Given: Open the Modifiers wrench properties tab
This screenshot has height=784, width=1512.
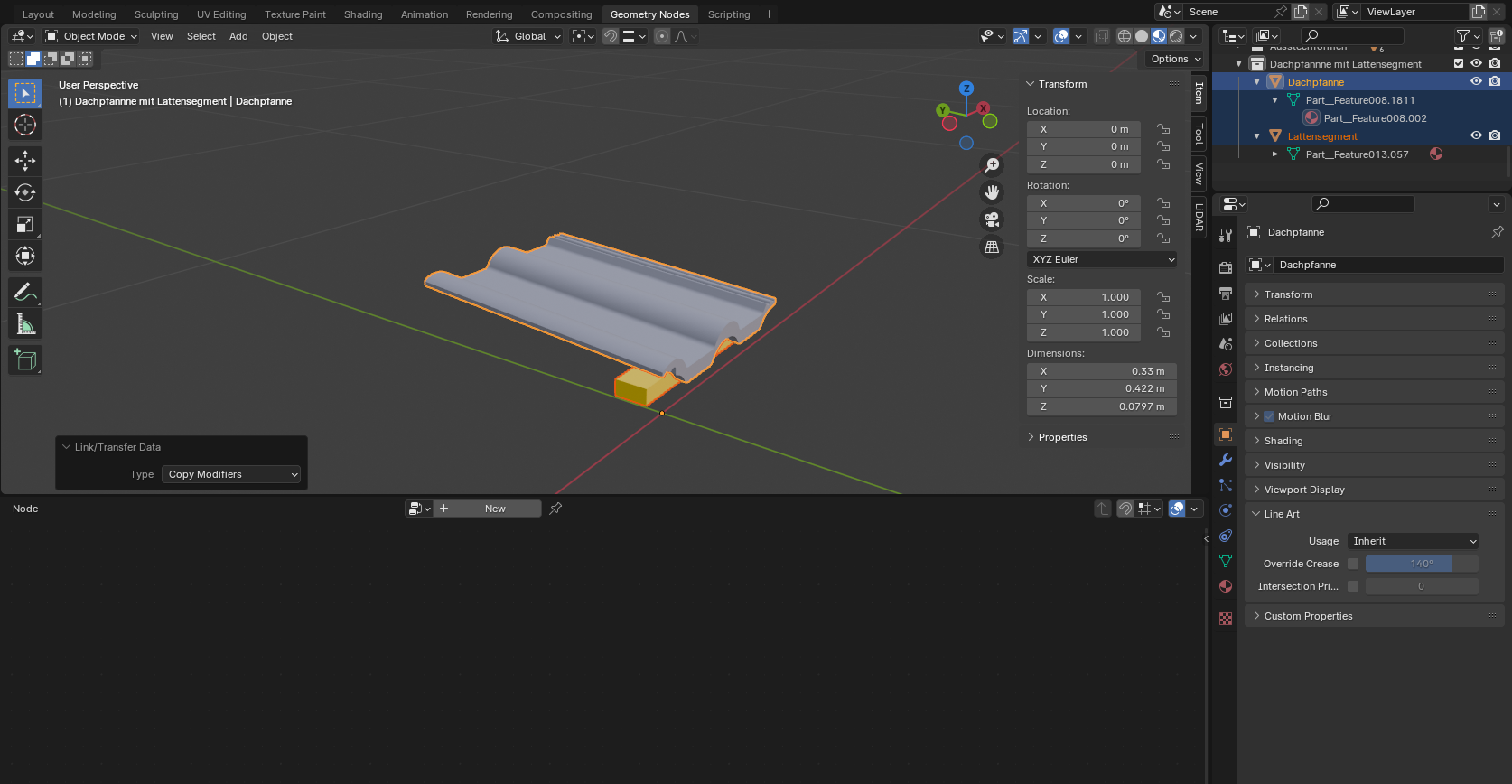Looking at the screenshot, I should coord(1226,460).
